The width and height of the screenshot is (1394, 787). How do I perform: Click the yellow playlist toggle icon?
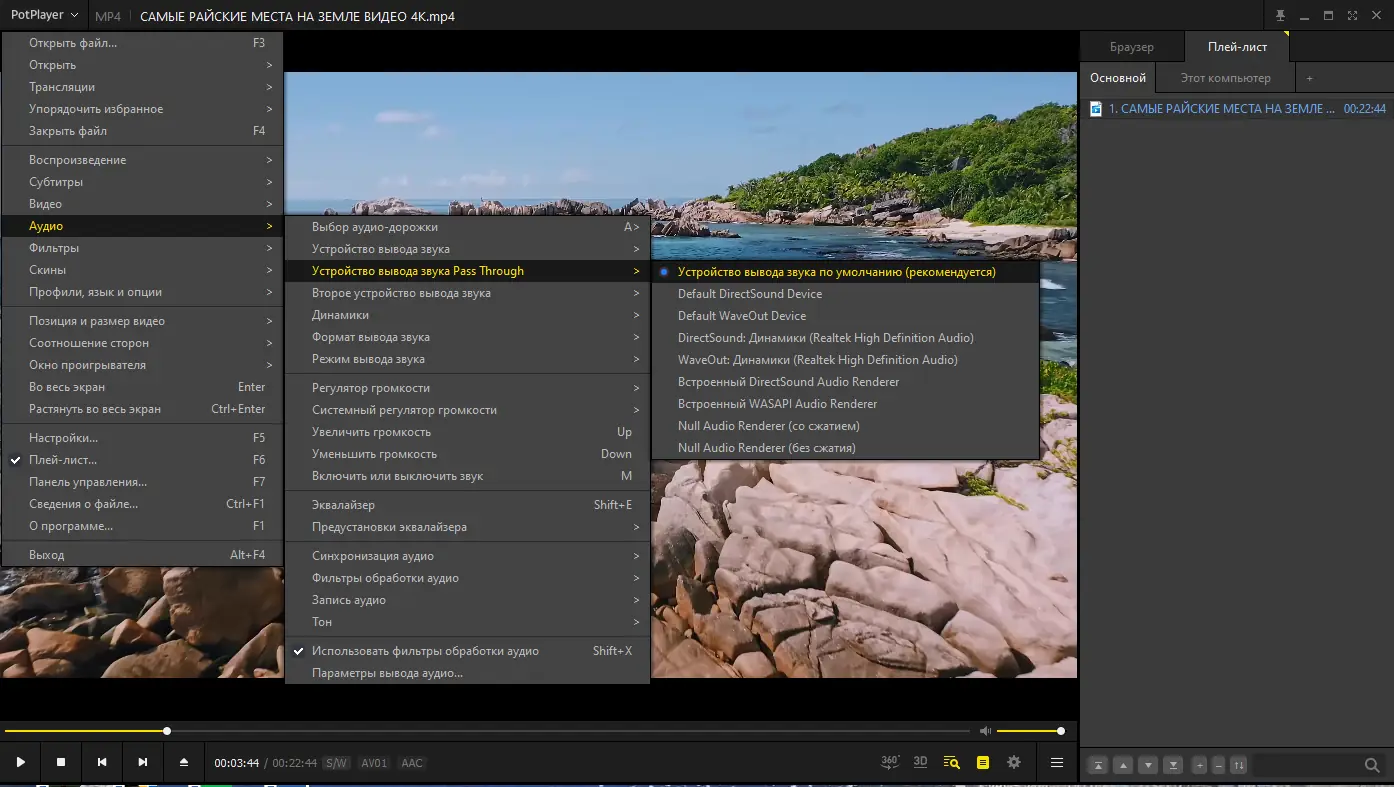983,762
